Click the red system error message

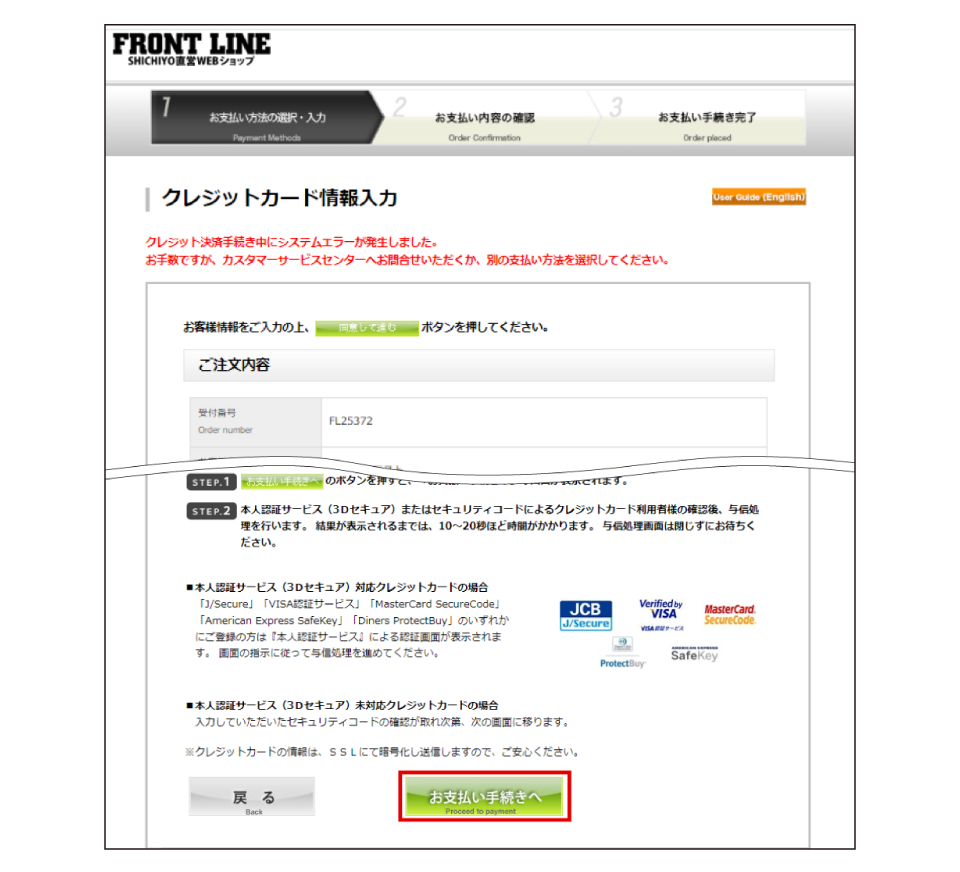coord(407,251)
